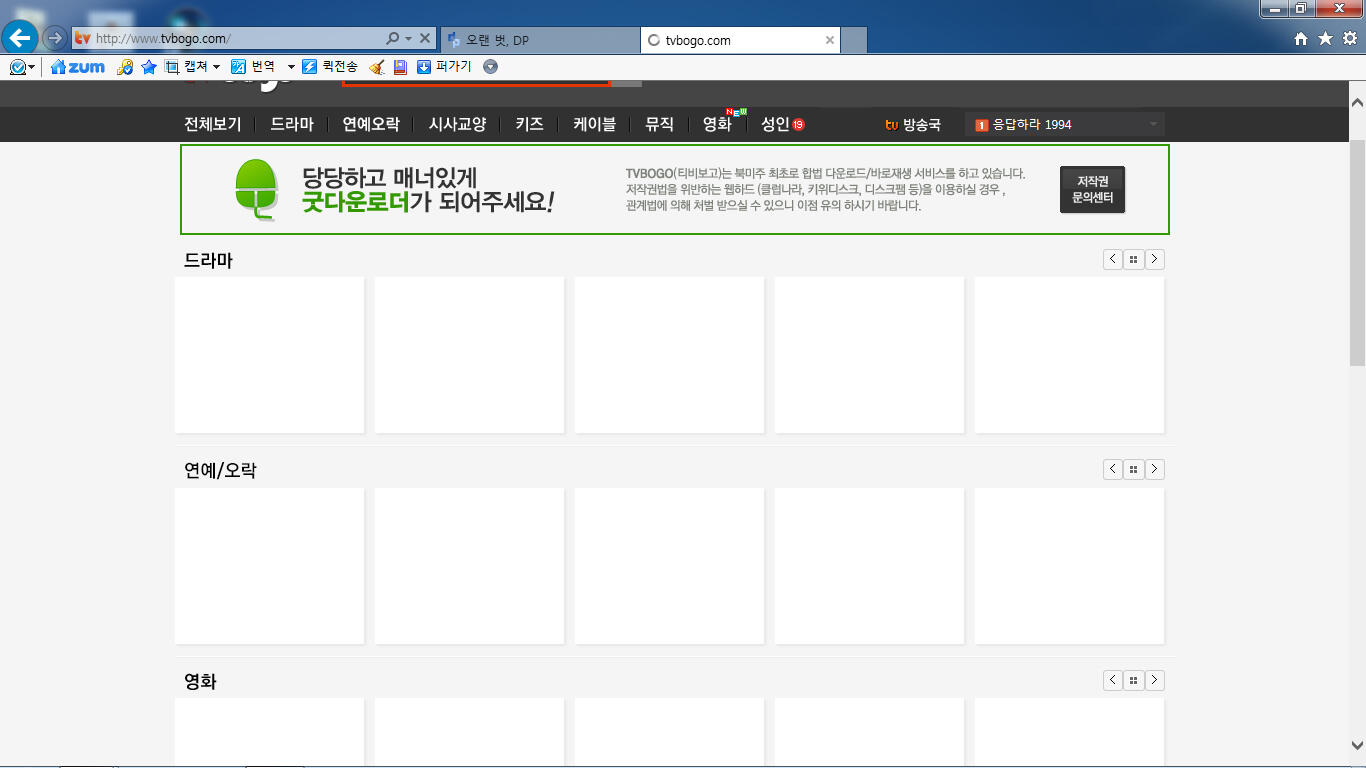The image size is (1366, 768).
Task: Select the tvbogo.com browser tab
Action: tap(740, 40)
